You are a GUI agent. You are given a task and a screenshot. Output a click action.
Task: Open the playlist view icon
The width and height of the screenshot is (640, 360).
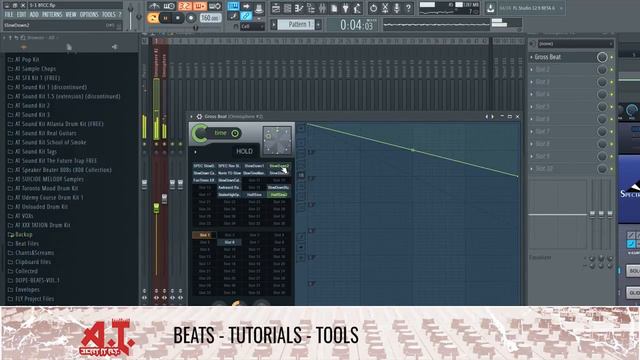click(276, 8)
